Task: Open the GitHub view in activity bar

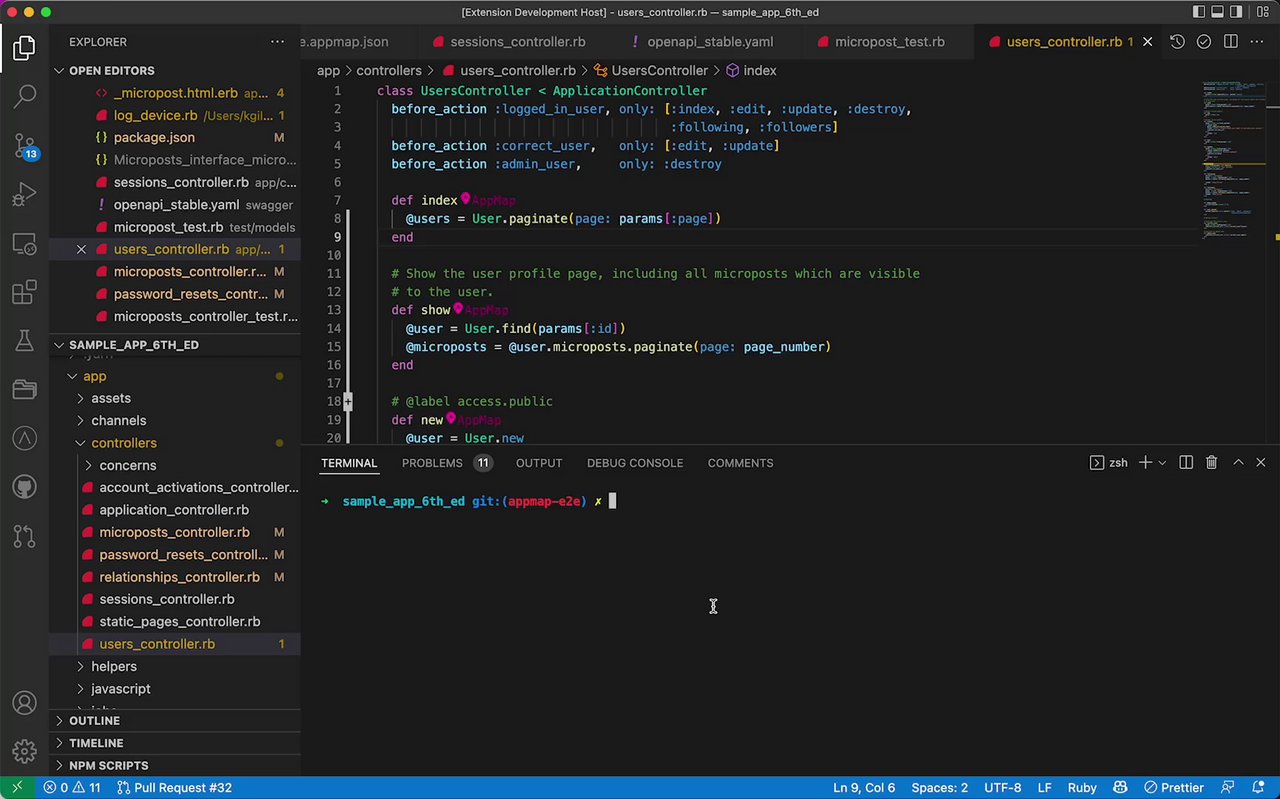Action: coord(25,488)
